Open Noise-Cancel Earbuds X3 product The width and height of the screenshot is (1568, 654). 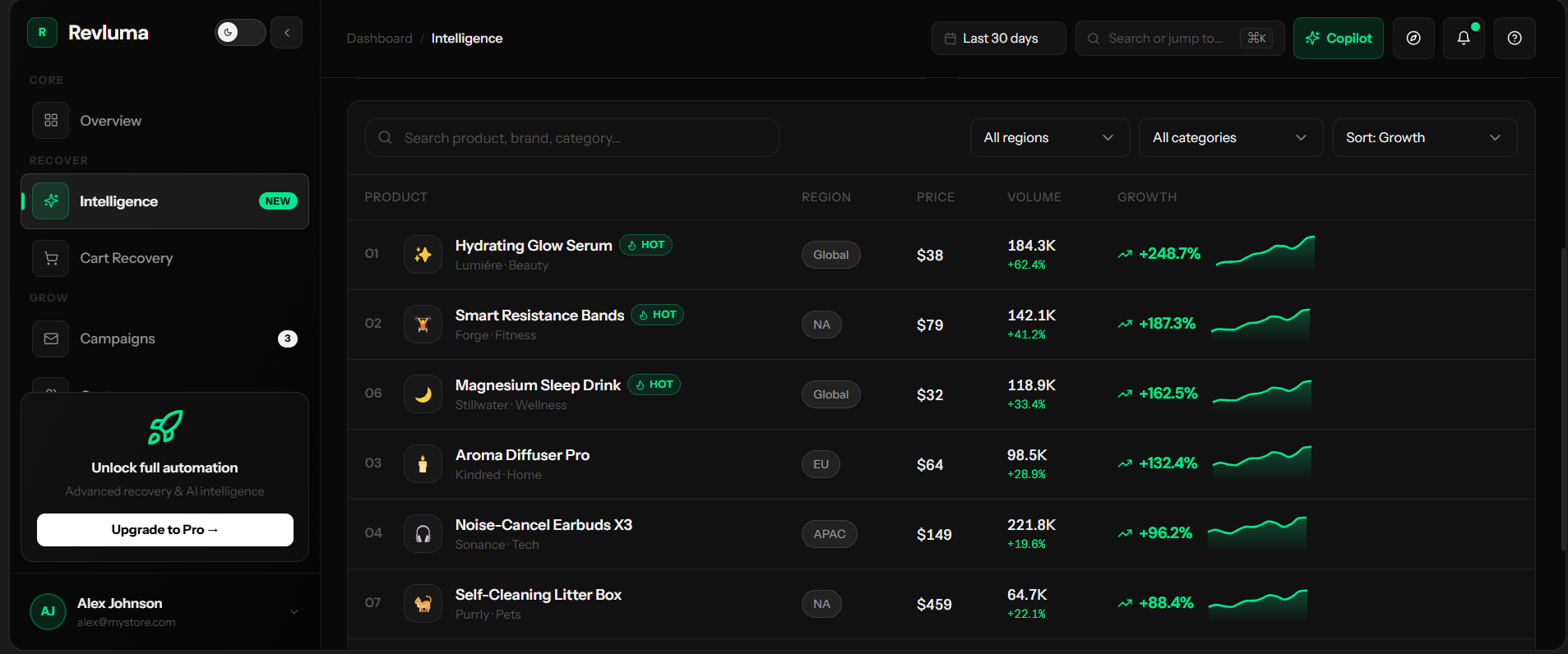[543, 525]
